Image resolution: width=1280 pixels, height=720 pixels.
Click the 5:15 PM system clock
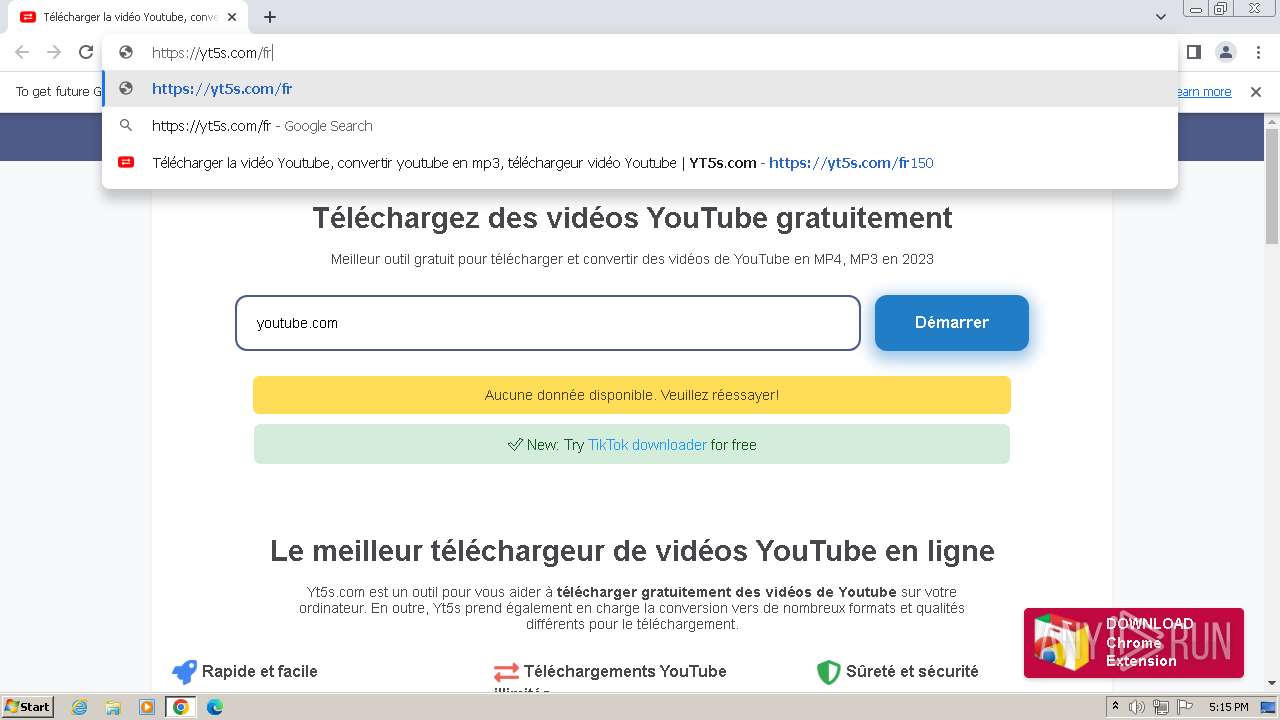(x=1228, y=707)
